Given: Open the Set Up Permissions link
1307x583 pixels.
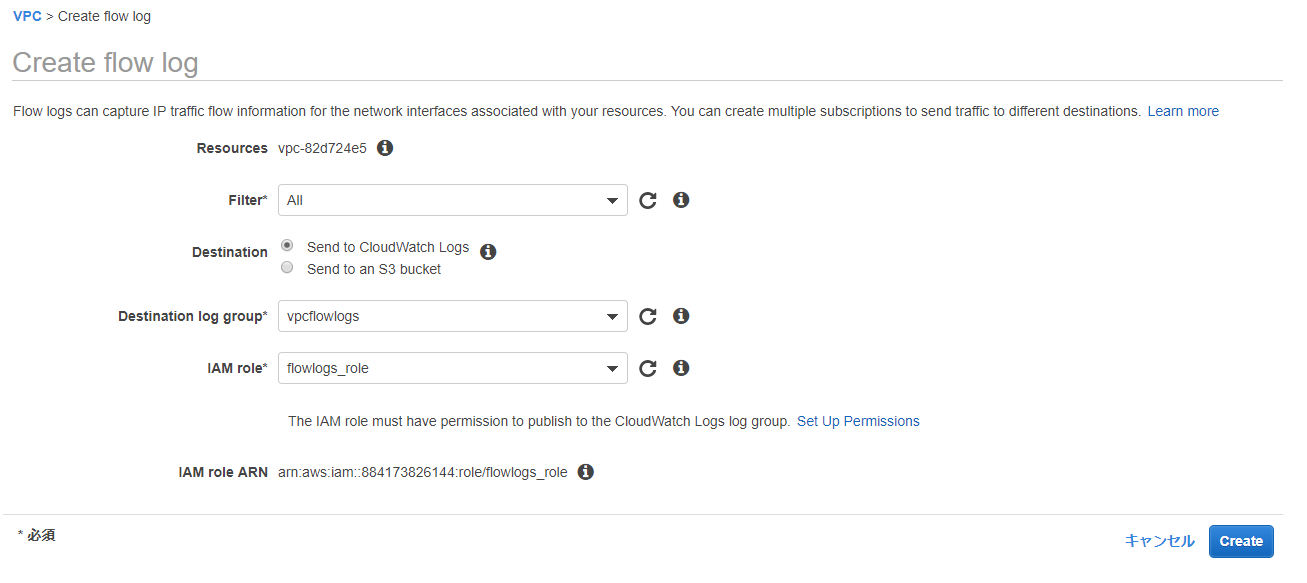Looking at the screenshot, I should click(x=858, y=421).
